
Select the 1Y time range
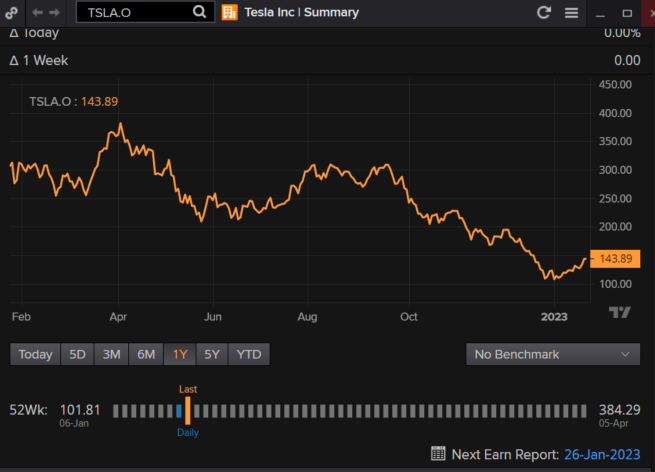180,354
